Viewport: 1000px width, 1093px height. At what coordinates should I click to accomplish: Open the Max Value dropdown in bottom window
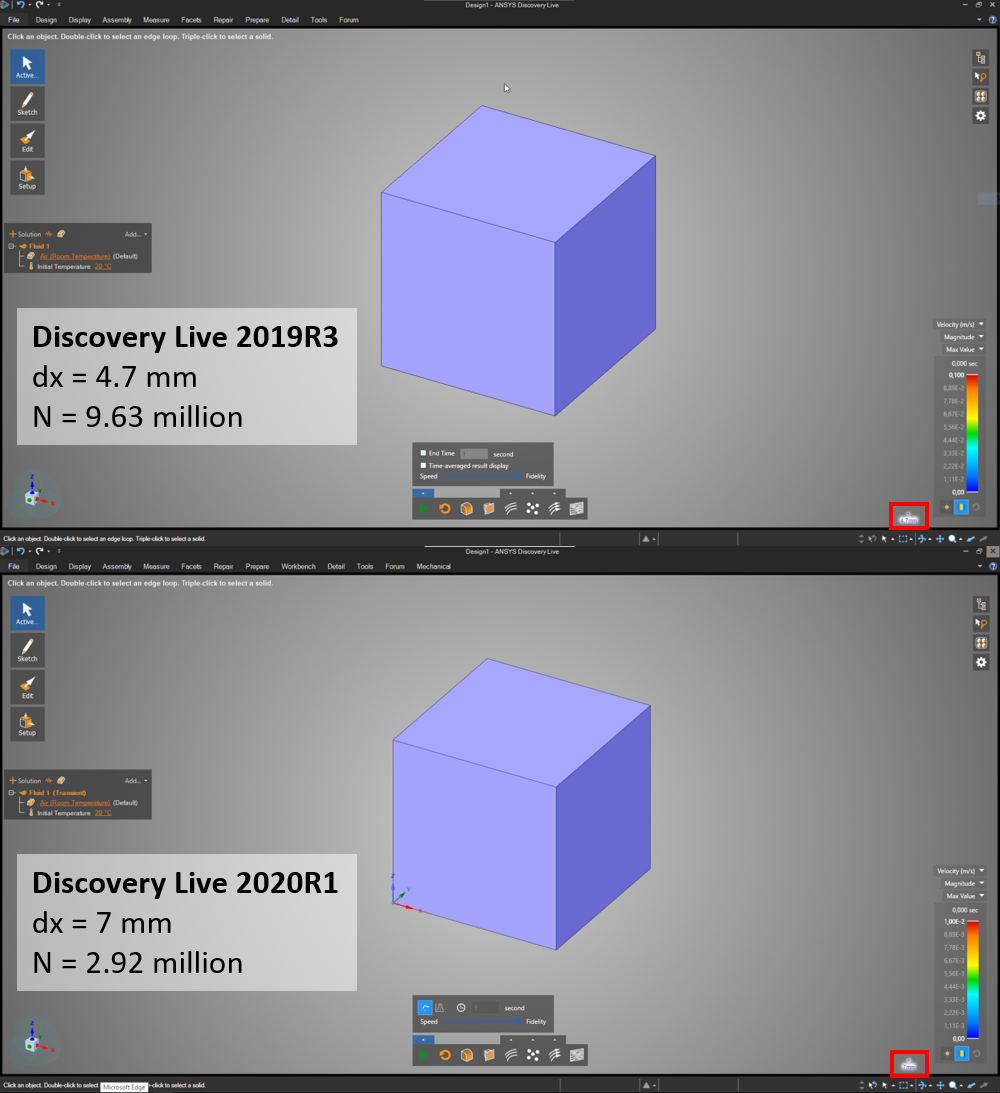[964, 896]
